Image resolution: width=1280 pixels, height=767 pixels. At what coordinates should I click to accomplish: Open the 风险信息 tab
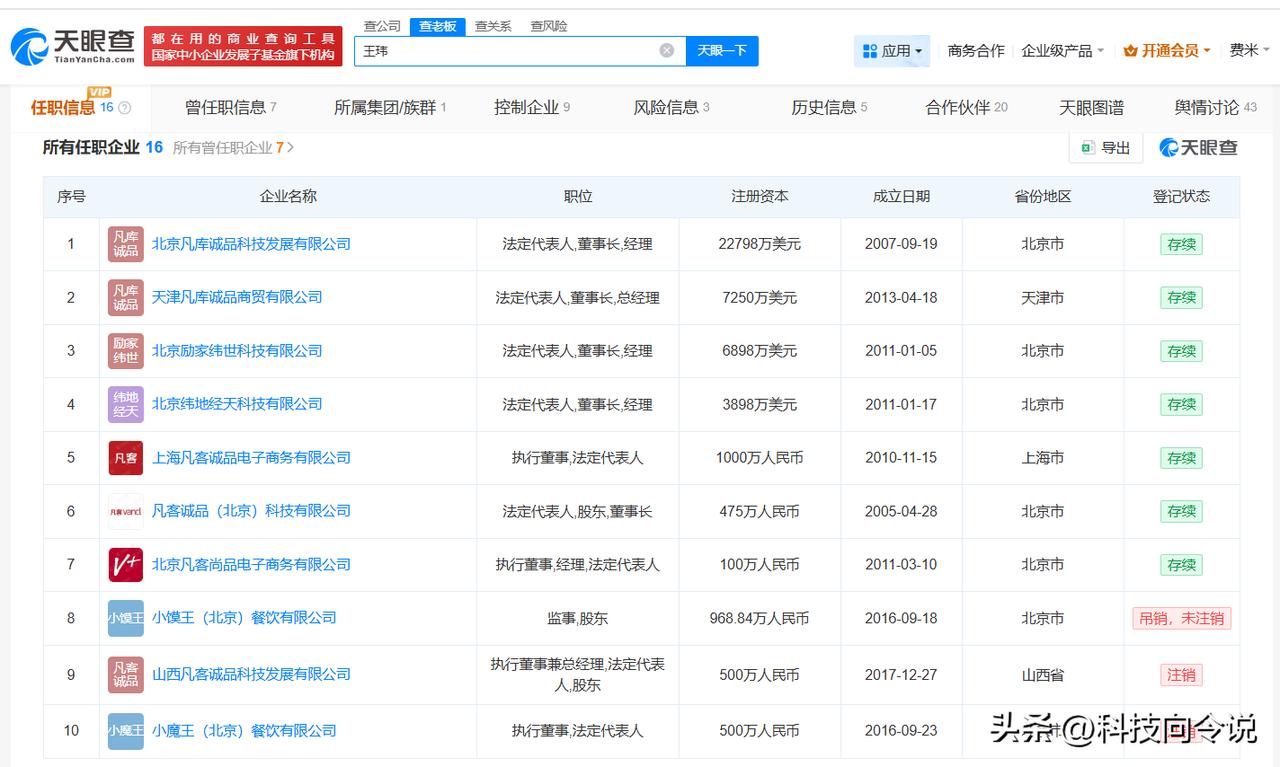tap(670, 108)
